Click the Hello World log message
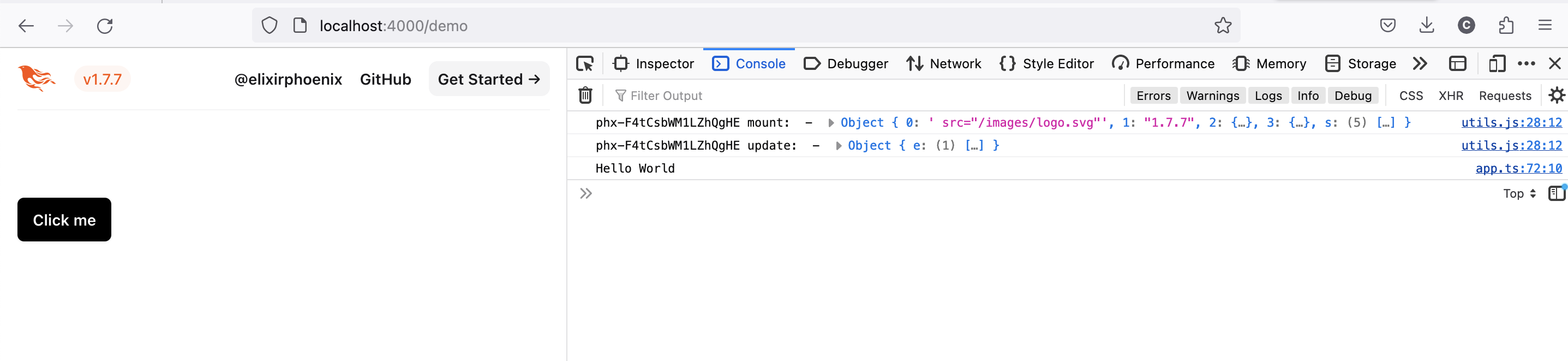 (635, 168)
